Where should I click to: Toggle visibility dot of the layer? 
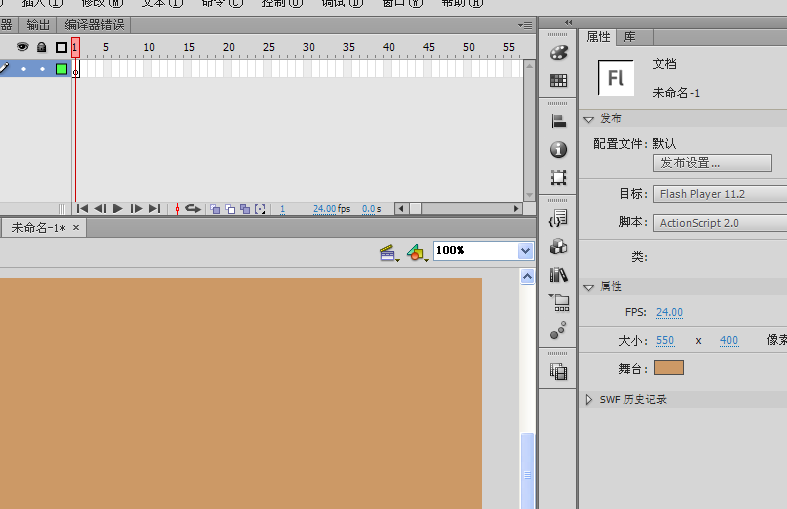point(23,69)
